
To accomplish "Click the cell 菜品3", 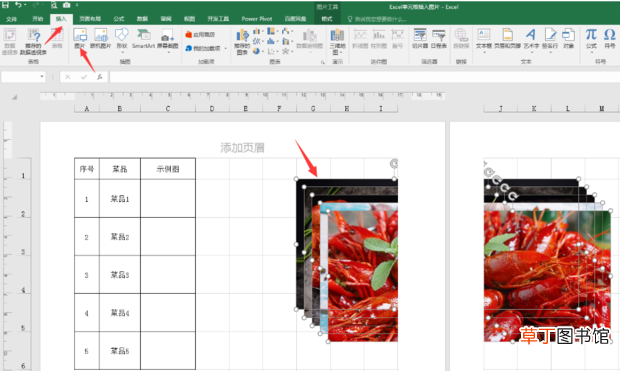I will [119, 274].
